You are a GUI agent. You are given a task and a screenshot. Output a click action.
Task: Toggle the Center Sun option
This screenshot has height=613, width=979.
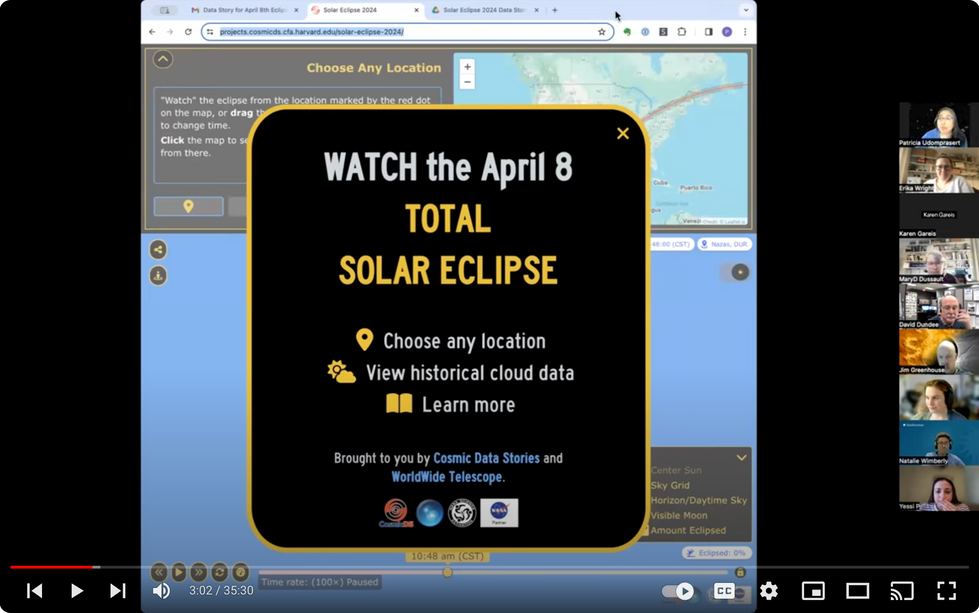click(676, 470)
